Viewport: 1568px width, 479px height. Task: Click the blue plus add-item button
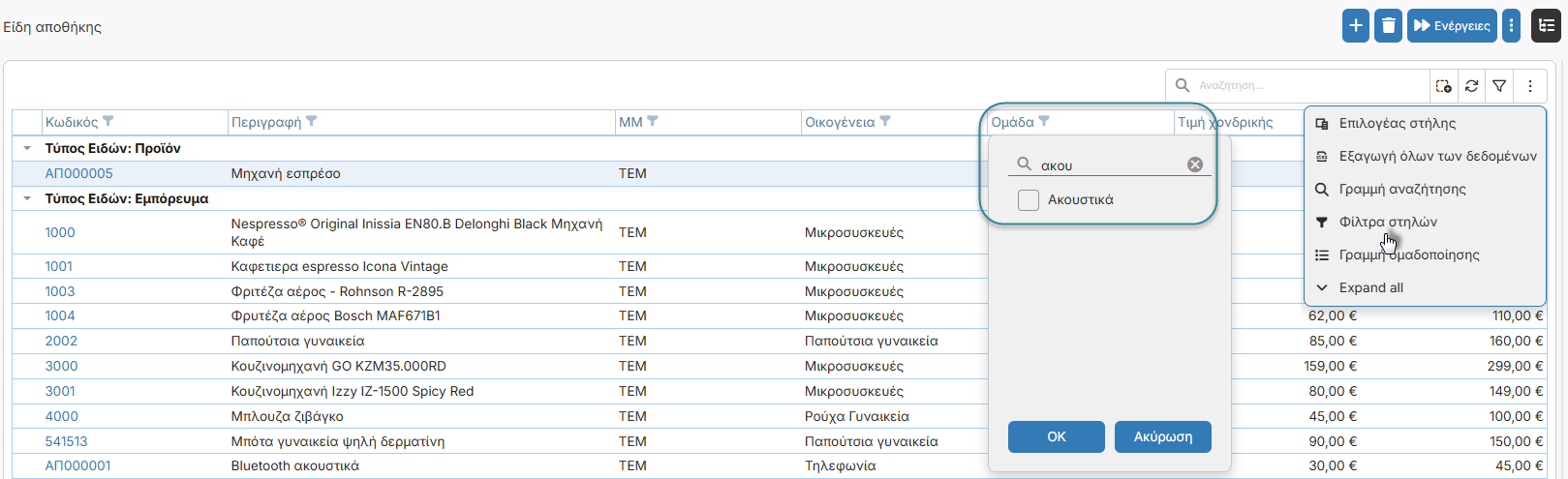point(1356,26)
